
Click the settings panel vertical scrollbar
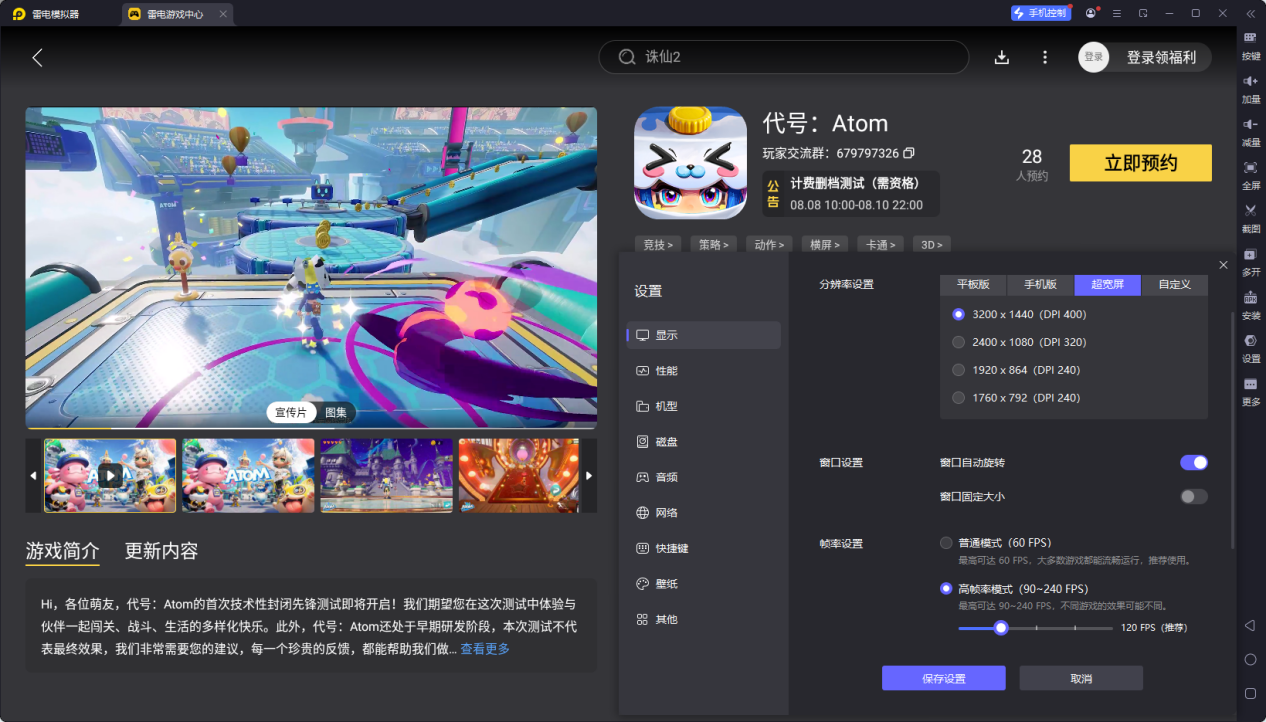click(x=1233, y=430)
